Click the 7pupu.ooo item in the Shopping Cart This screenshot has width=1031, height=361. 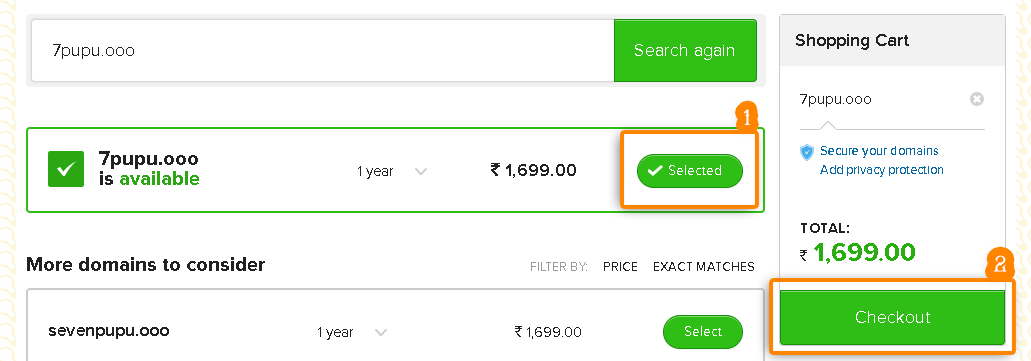[836, 99]
